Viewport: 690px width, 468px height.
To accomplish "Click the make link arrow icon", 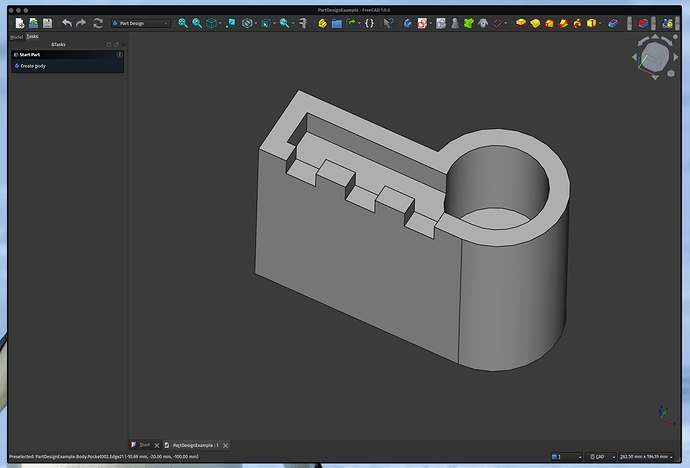I will pos(351,23).
